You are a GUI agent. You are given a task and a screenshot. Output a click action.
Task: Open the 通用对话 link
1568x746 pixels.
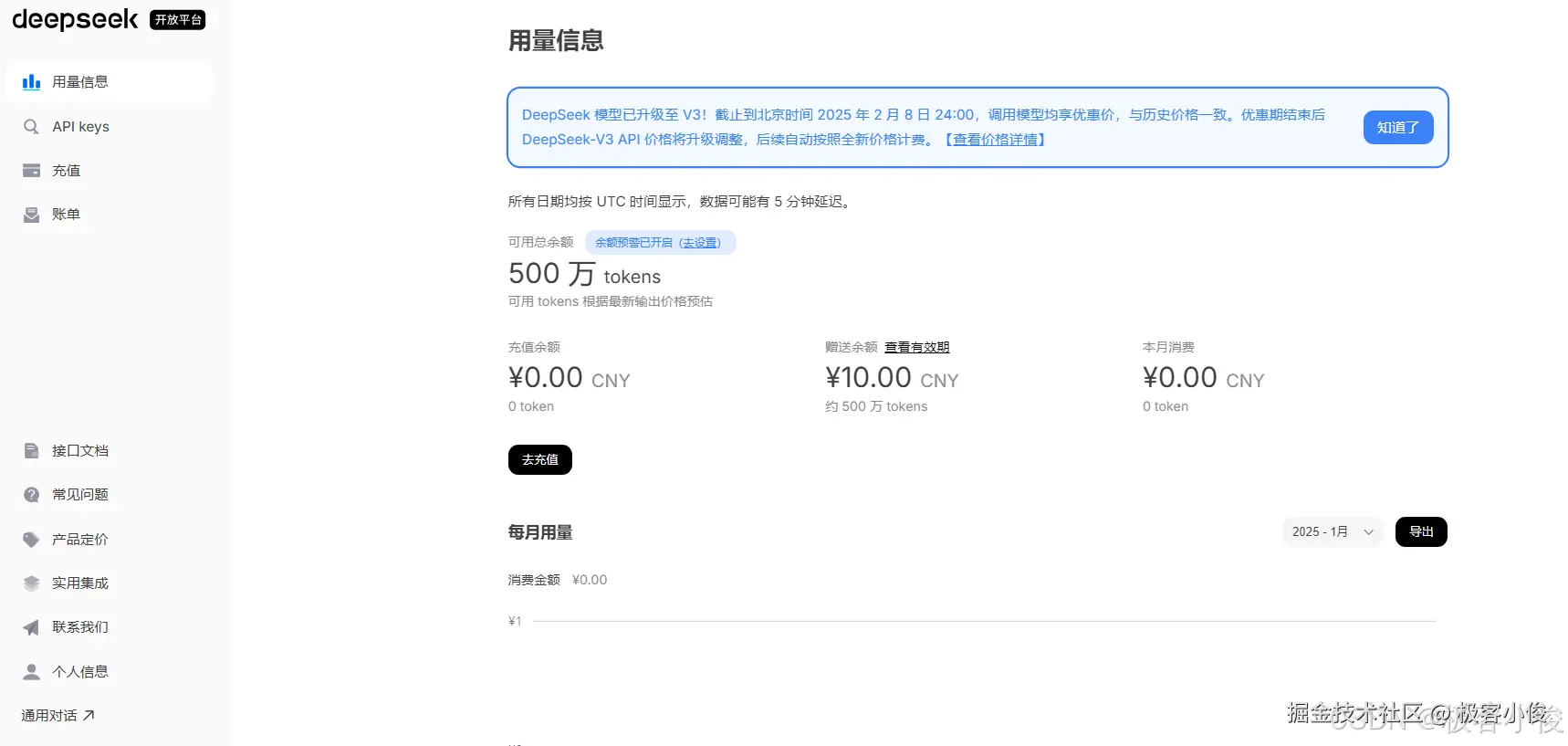(57, 716)
